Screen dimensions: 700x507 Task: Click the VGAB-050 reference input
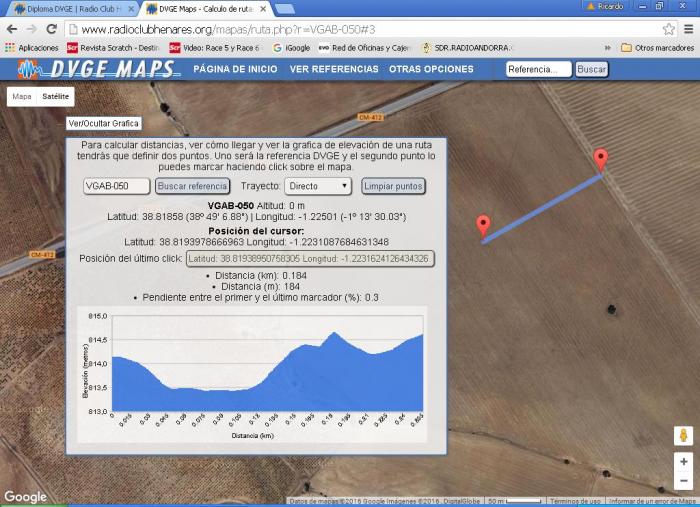(117, 186)
